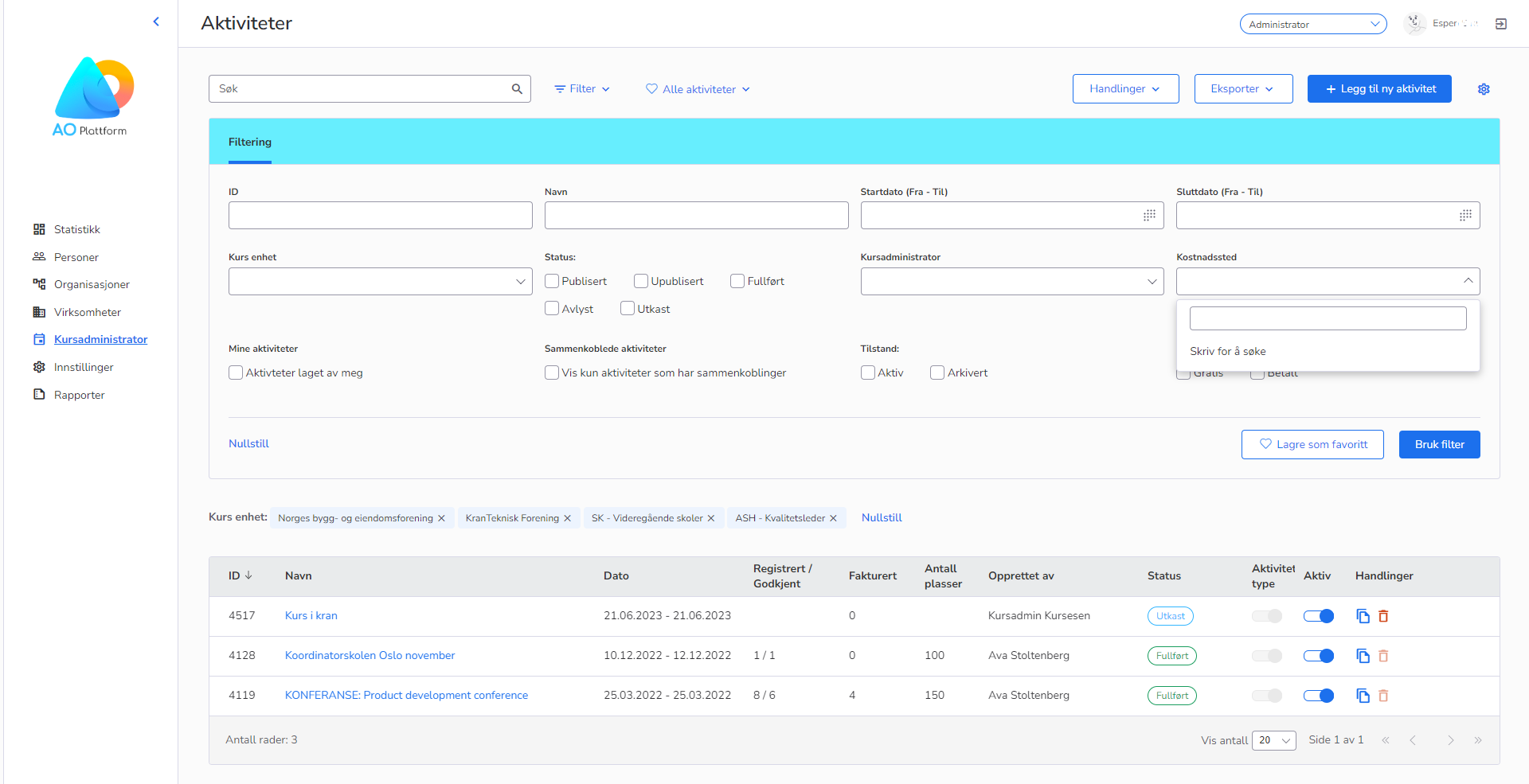Delete activity 4517 Kurs i kran
1529x784 pixels.
[1383, 616]
